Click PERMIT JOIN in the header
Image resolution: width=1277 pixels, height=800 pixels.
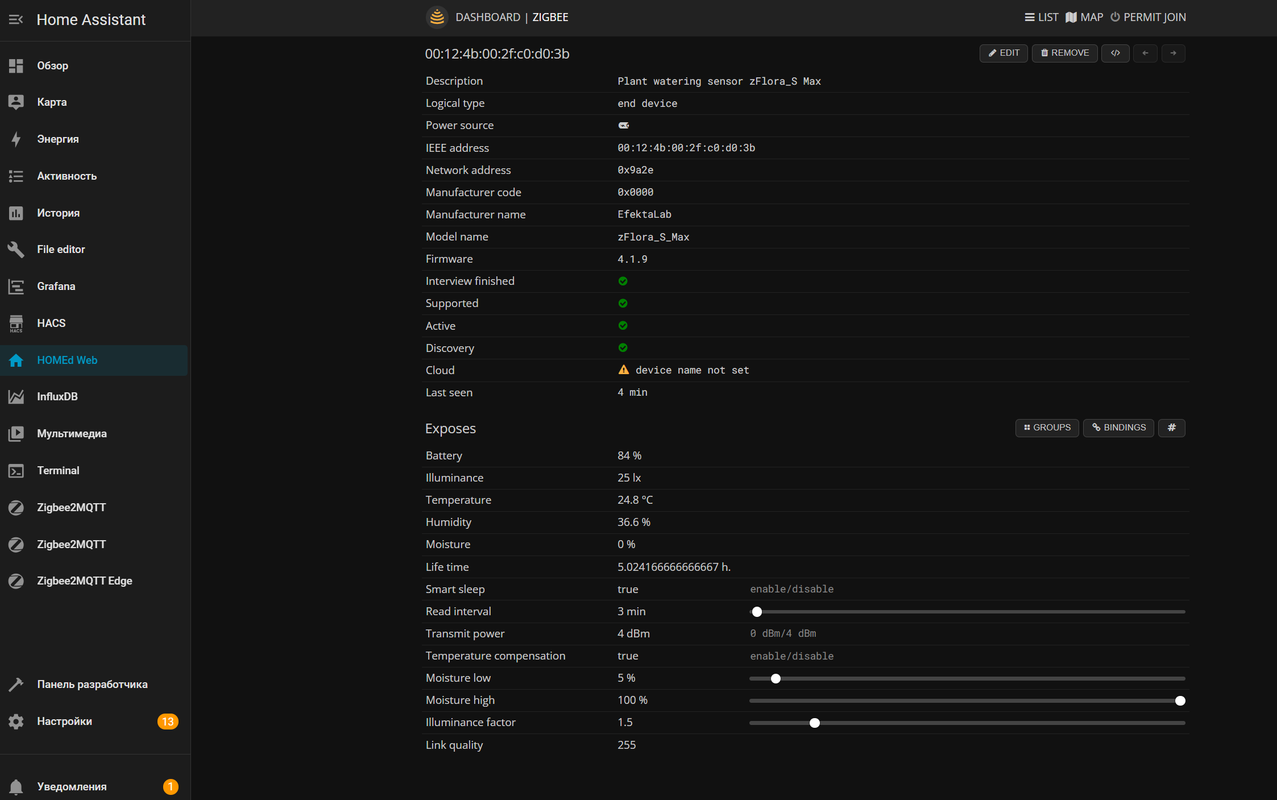tap(1148, 17)
